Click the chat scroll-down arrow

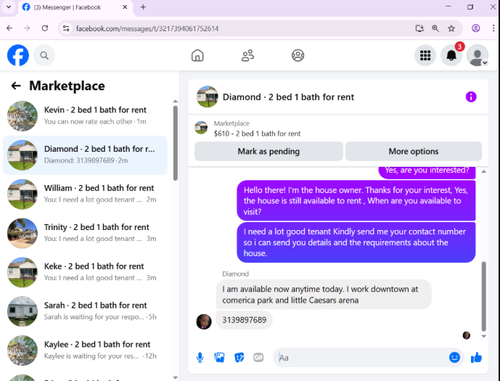click(483, 336)
